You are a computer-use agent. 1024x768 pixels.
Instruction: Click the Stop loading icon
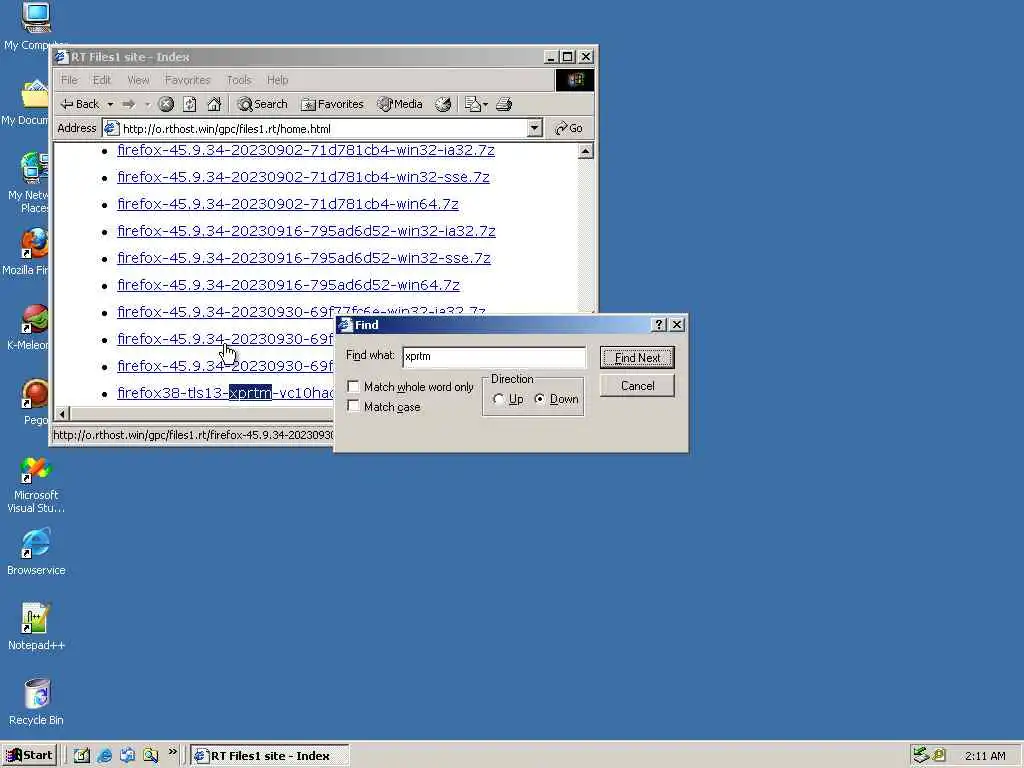pos(166,104)
